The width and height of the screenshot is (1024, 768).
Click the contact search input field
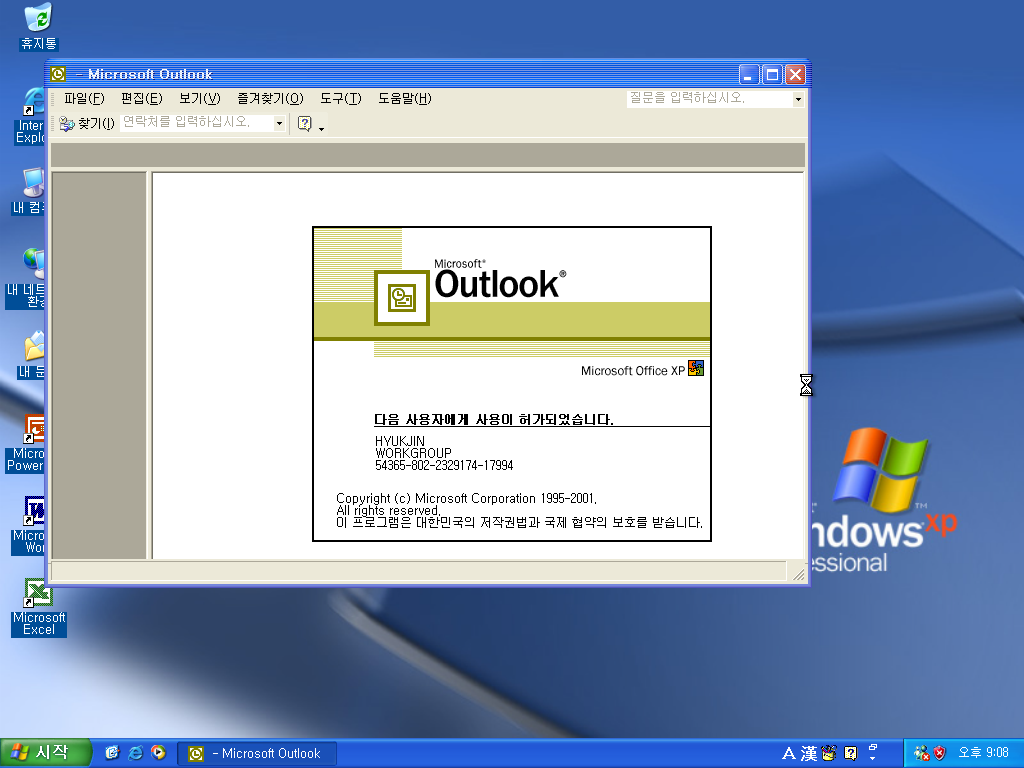(x=197, y=123)
